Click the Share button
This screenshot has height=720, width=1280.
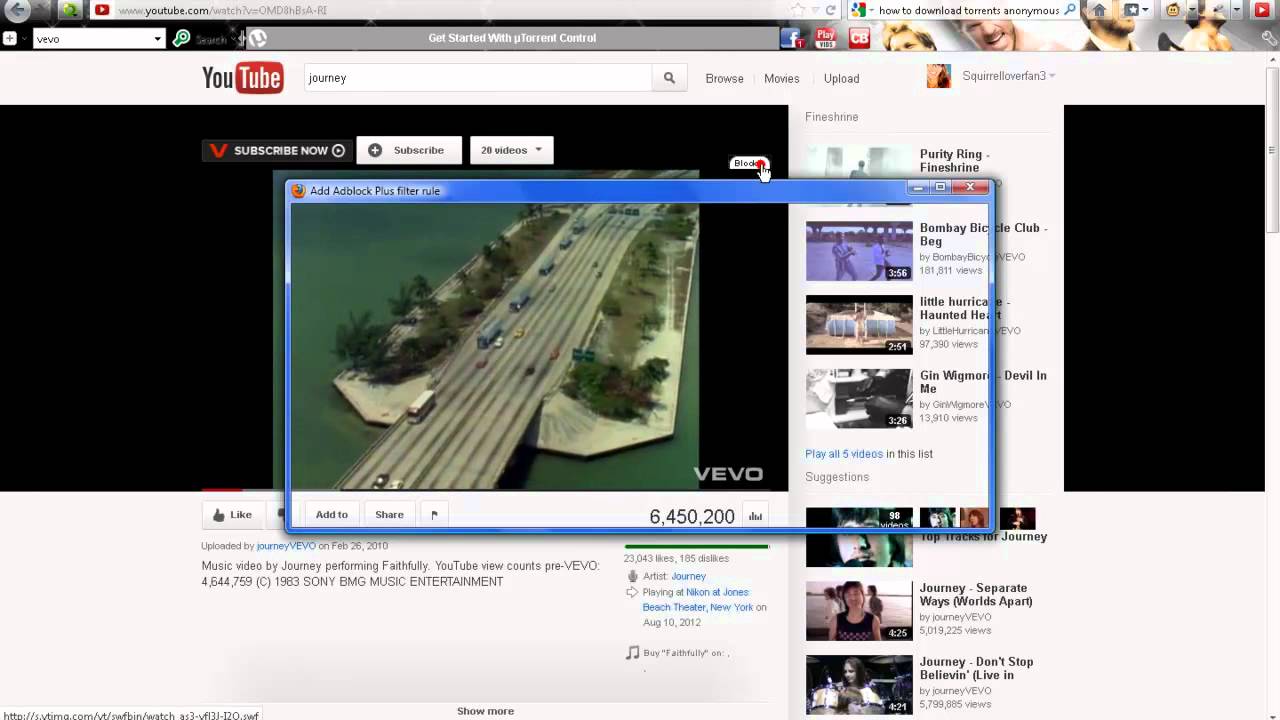(389, 515)
